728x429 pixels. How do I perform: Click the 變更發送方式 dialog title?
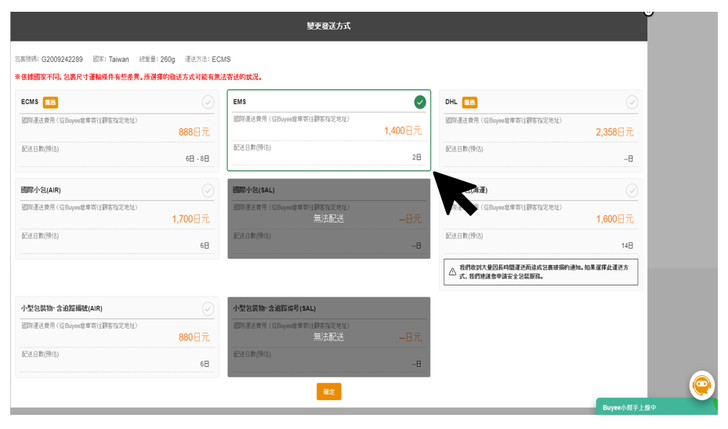pos(329,25)
